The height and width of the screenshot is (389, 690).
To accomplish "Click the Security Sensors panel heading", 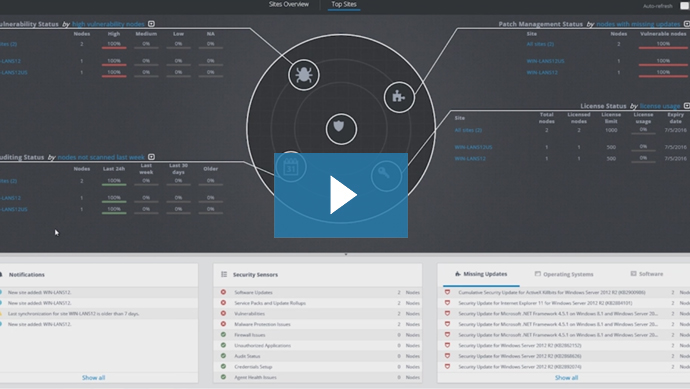I will coord(255,275).
